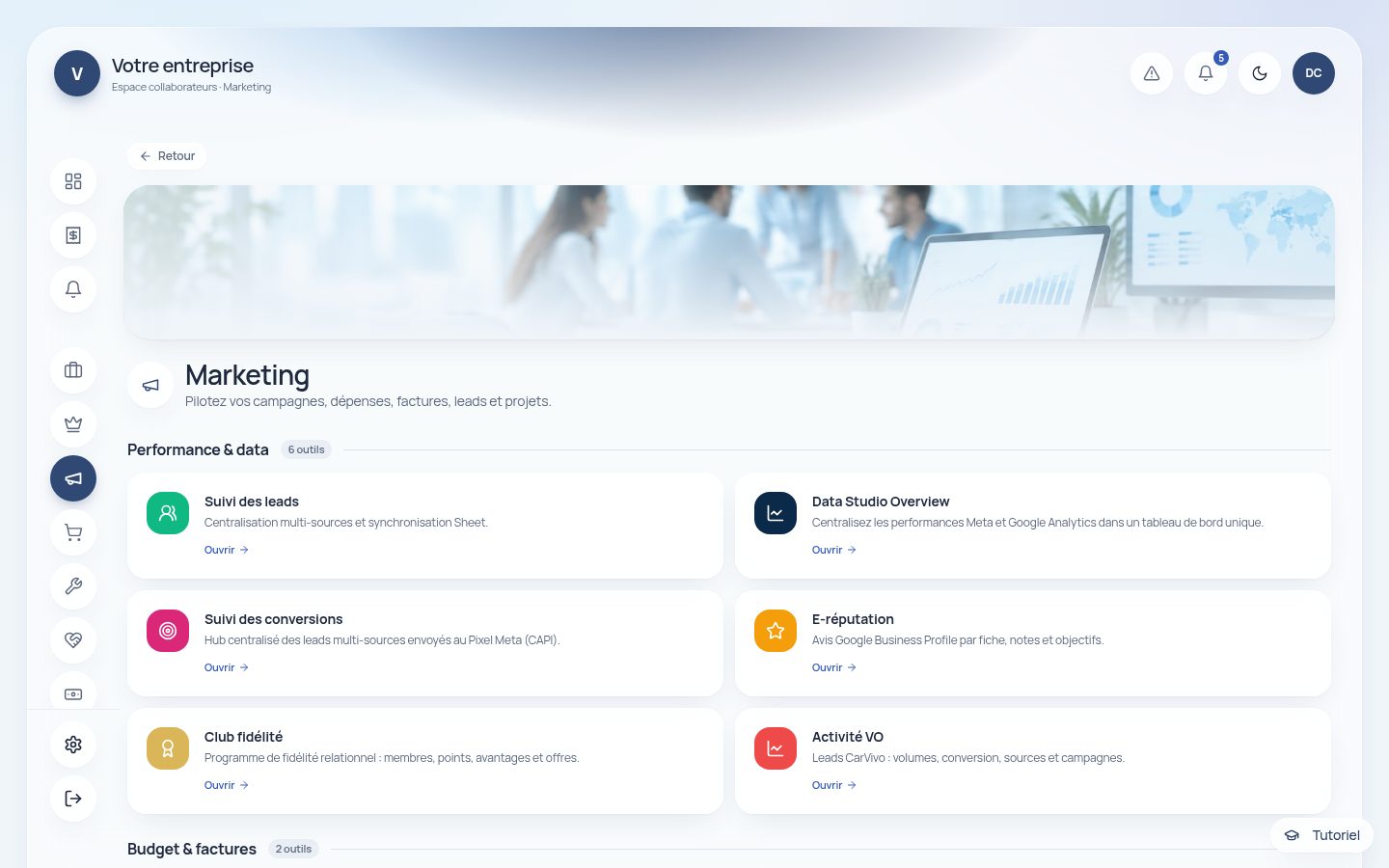The image size is (1389, 868).
Task: Open the shopping cart icon in sidebar
Action: [73, 532]
